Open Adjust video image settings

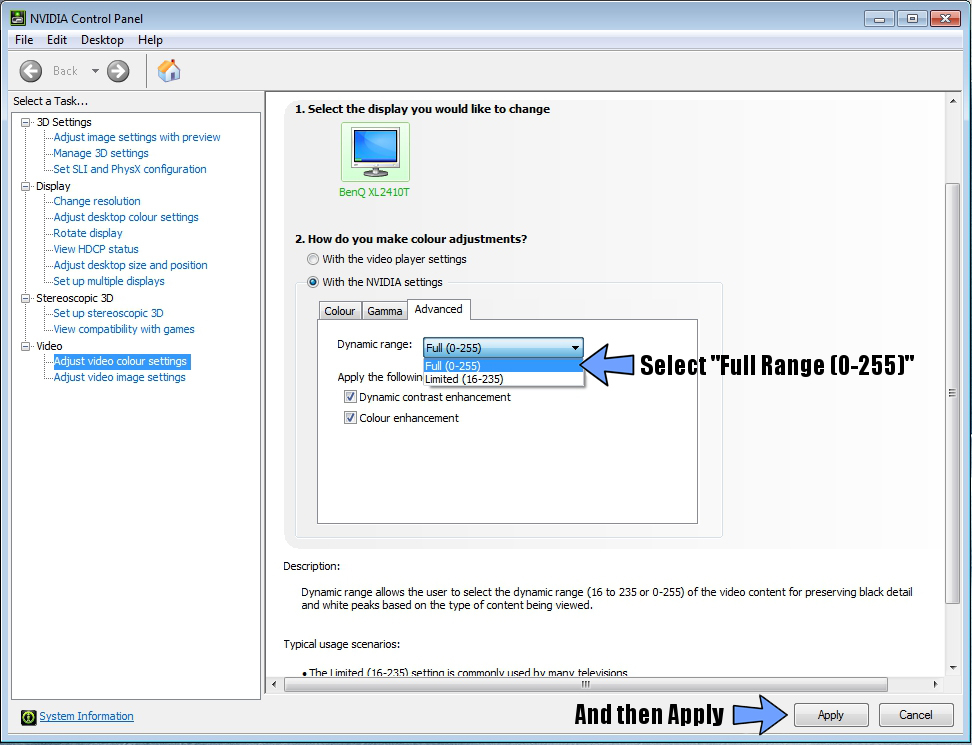coord(119,377)
